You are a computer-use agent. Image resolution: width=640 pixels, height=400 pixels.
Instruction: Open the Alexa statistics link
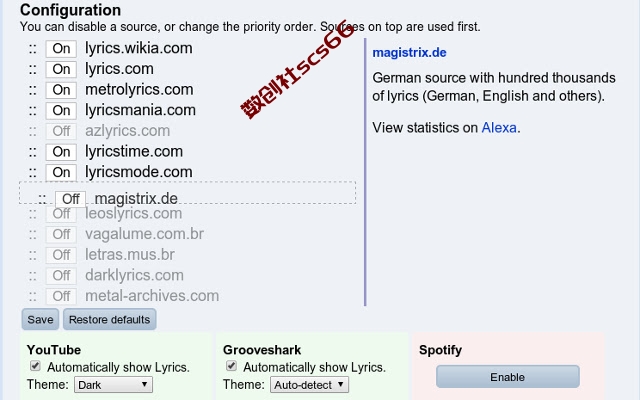(499, 128)
